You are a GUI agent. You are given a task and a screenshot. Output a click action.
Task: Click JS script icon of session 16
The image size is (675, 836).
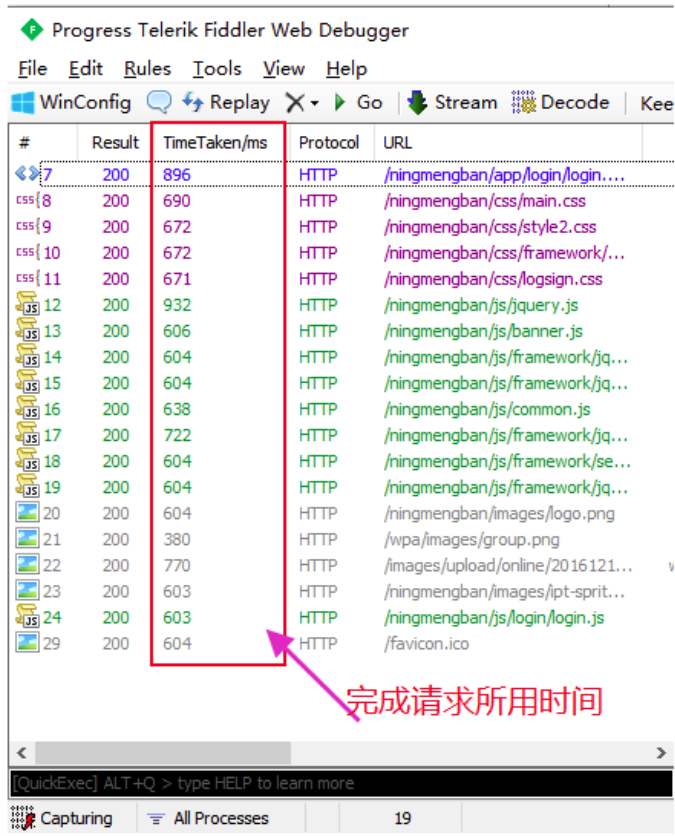[27, 408]
